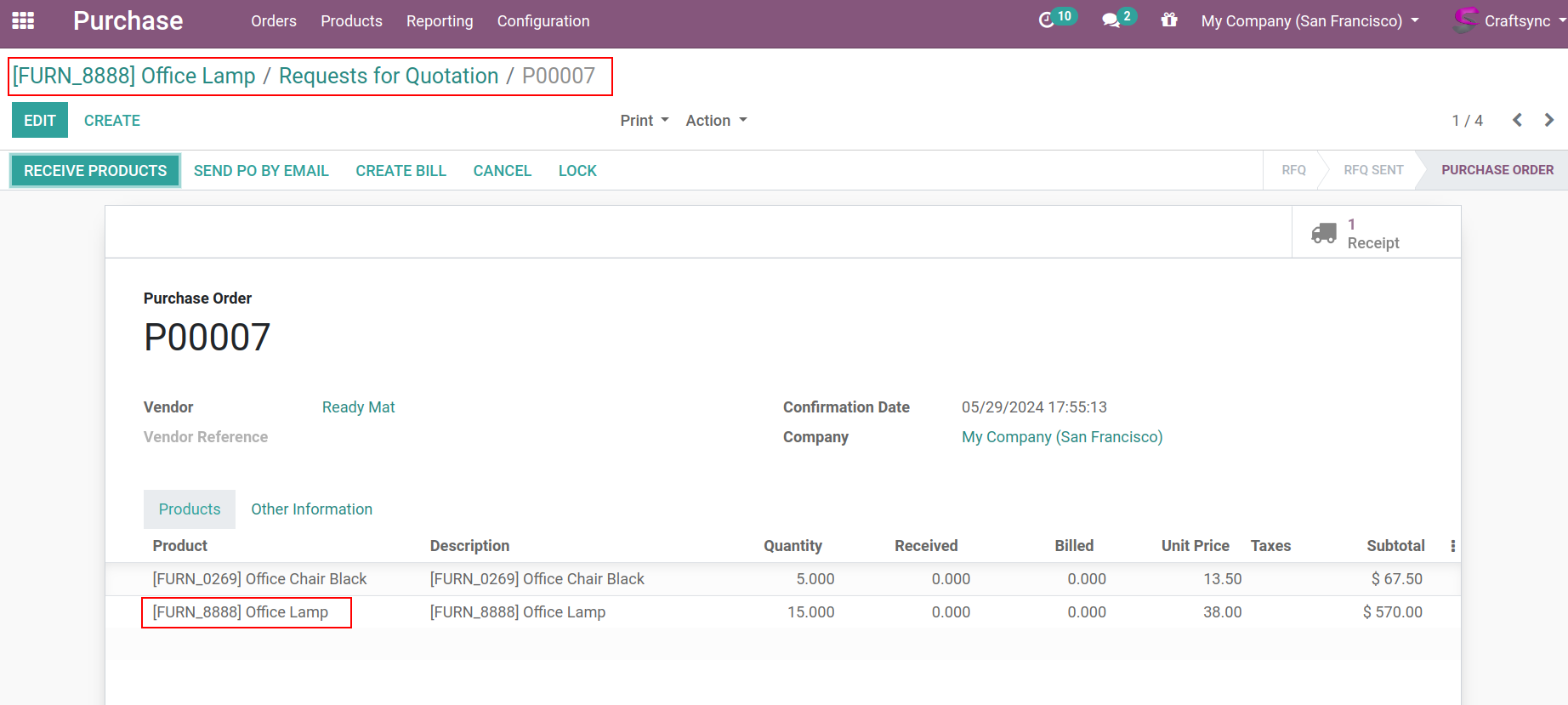1568x705 pixels.
Task: Switch to the Other Information tab
Action: 311,509
